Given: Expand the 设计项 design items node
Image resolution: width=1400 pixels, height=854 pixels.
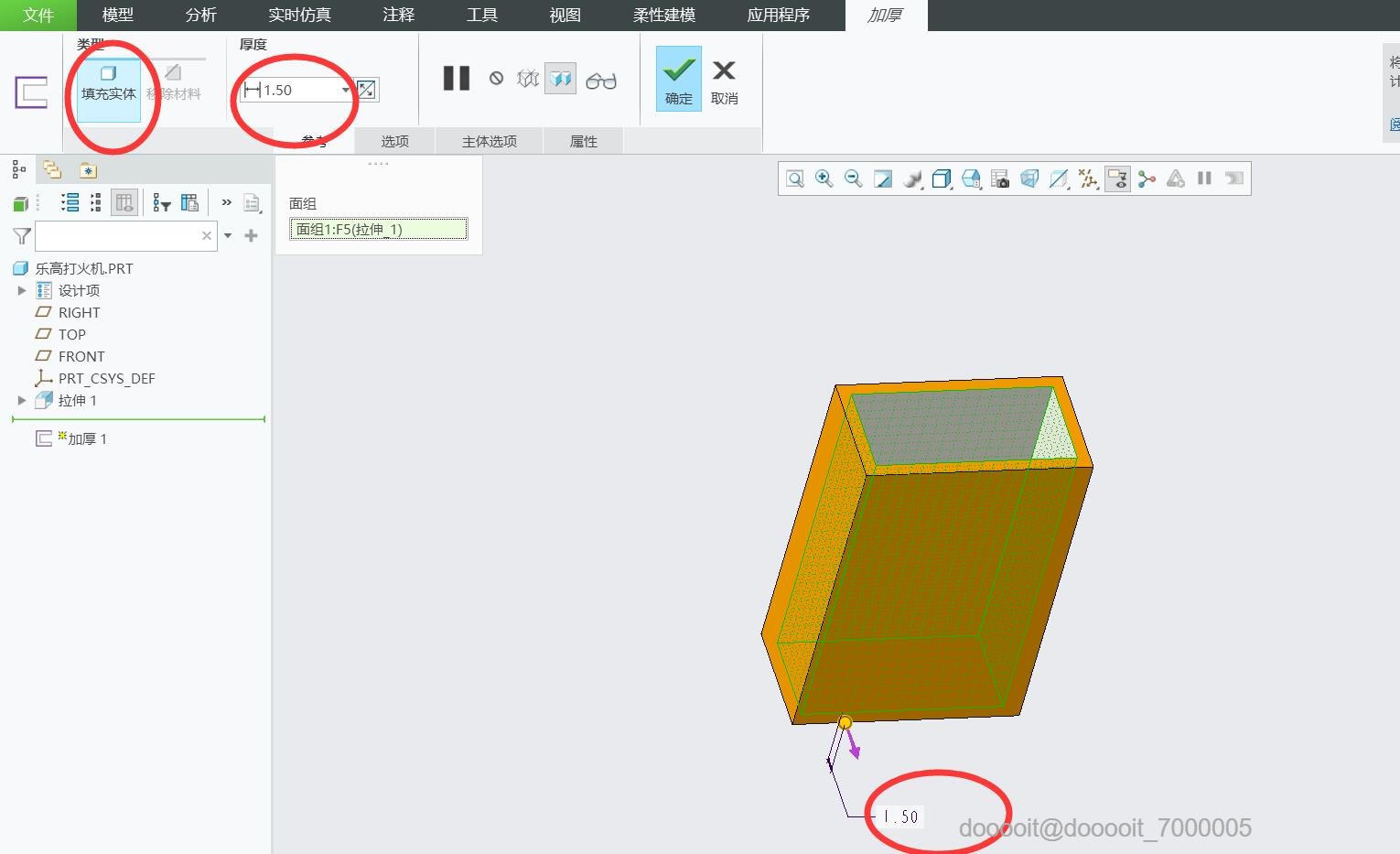Looking at the screenshot, I should tap(22, 290).
